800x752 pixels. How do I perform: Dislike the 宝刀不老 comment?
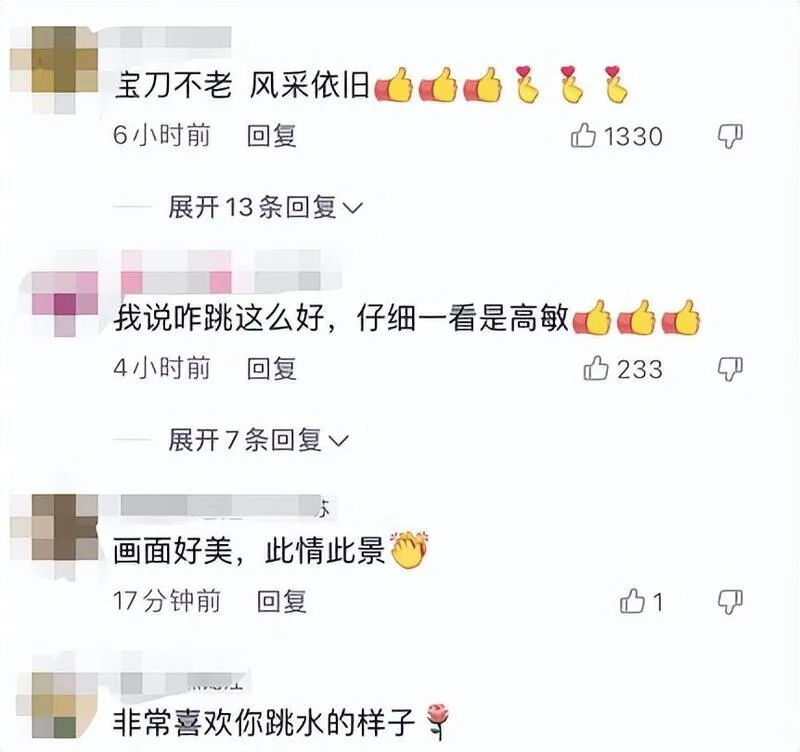point(730,137)
